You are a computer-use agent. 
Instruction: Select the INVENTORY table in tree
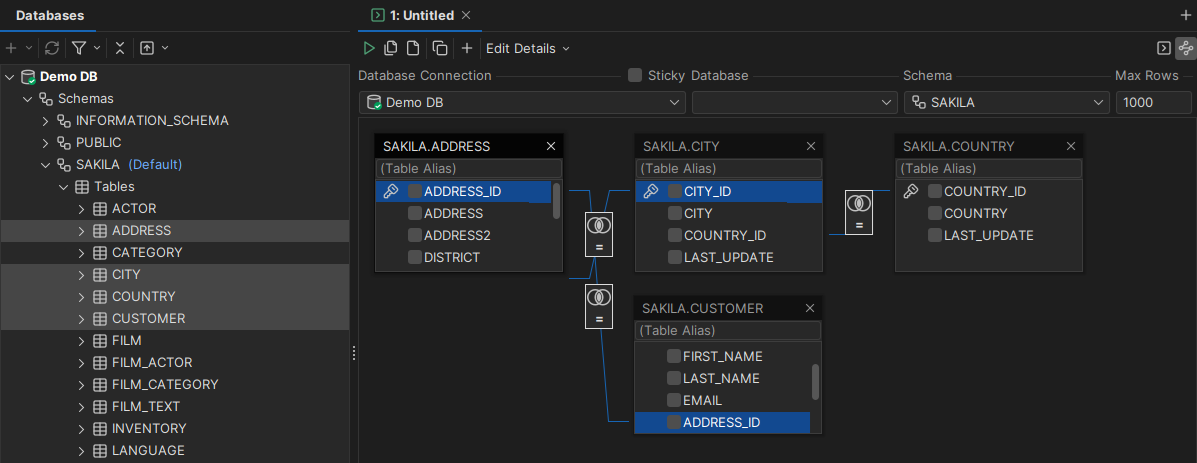[x=149, y=429]
